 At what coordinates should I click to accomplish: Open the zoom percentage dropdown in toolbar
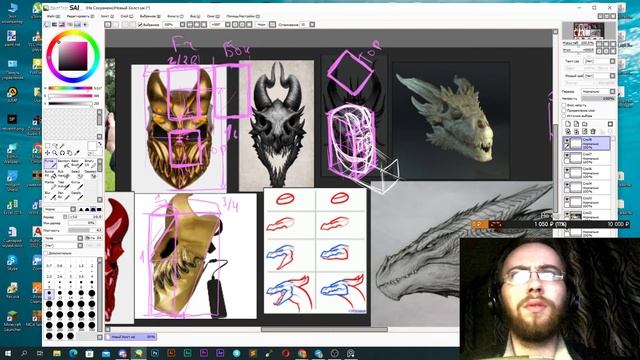coord(182,24)
